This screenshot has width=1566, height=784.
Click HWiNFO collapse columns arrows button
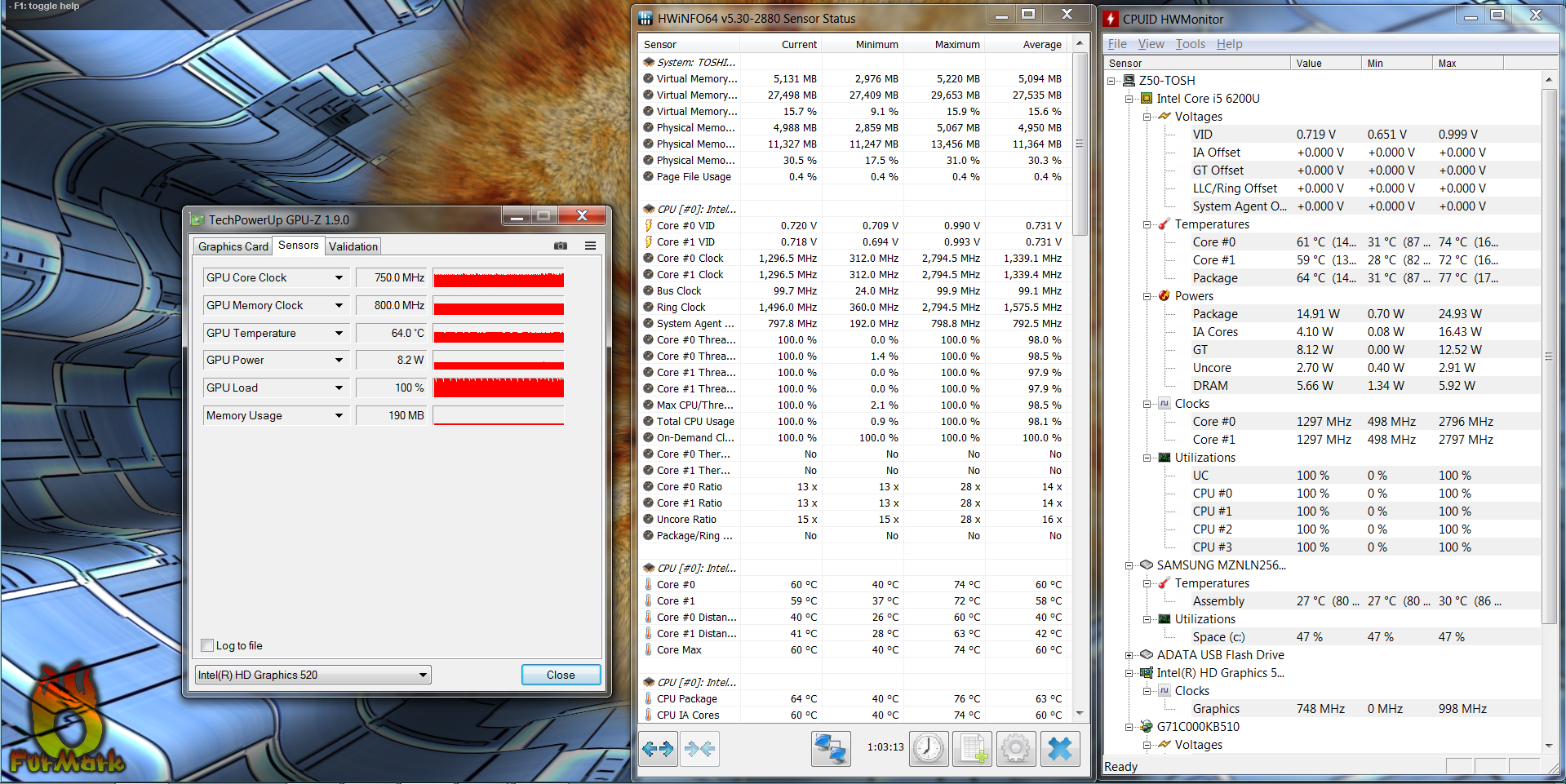(699, 748)
